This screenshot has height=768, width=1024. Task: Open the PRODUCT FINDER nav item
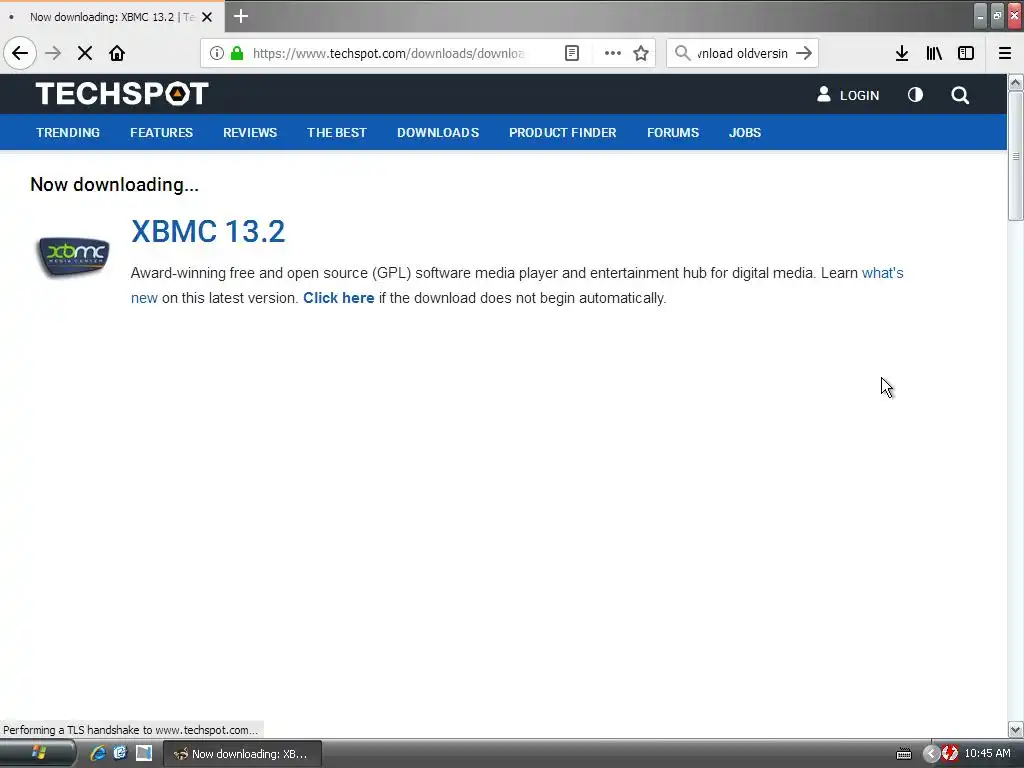tap(563, 133)
